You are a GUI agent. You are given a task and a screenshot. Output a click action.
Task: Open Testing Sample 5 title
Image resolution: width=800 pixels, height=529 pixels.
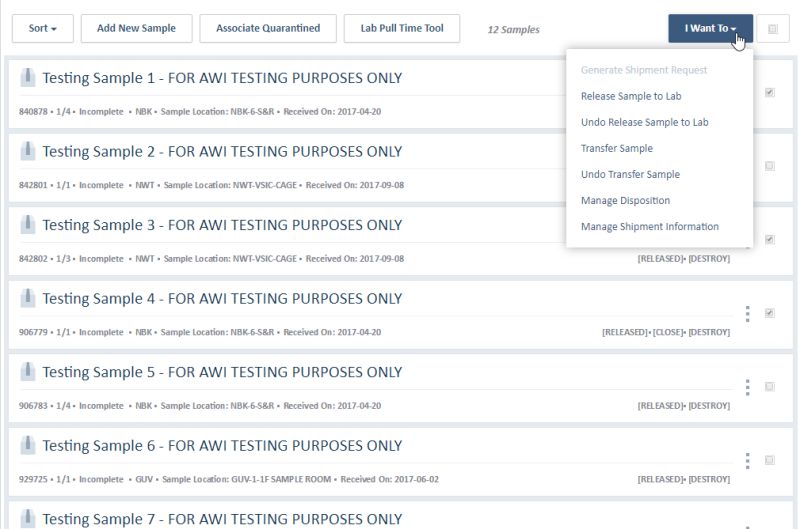(x=222, y=372)
